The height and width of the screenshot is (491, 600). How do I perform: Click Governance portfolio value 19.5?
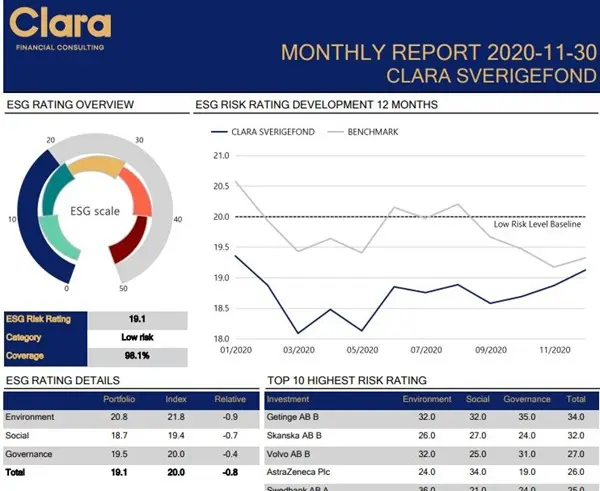point(119,454)
